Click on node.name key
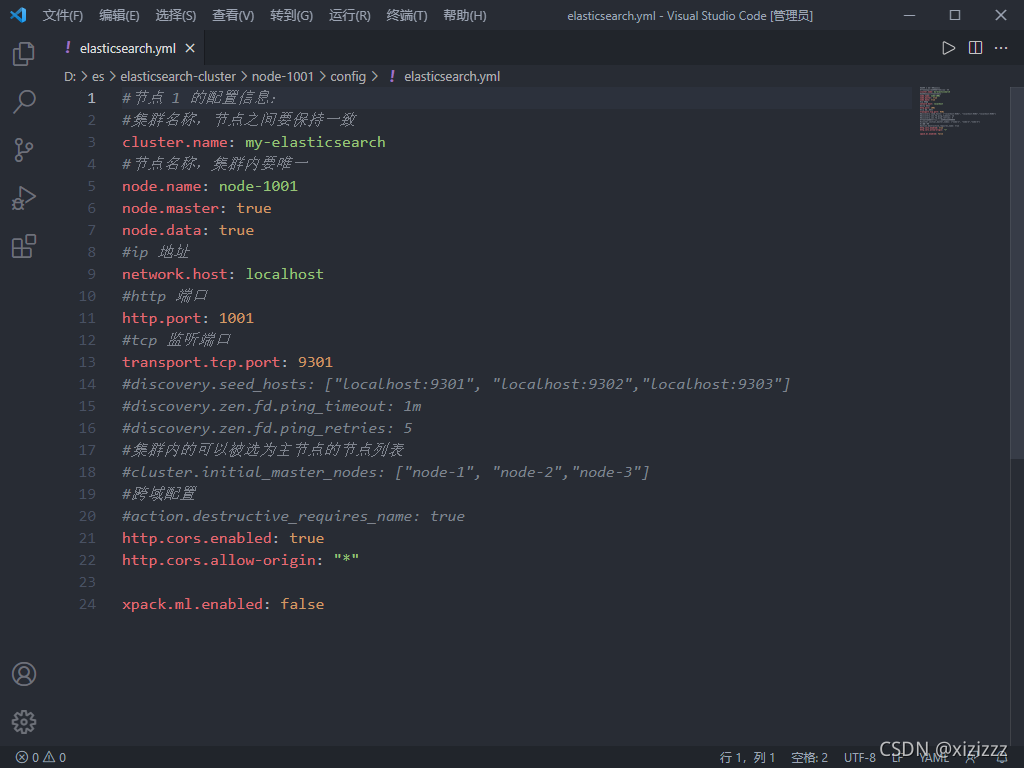The height and width of the screenshot is (768, 1024). click(x=161, y=186)
